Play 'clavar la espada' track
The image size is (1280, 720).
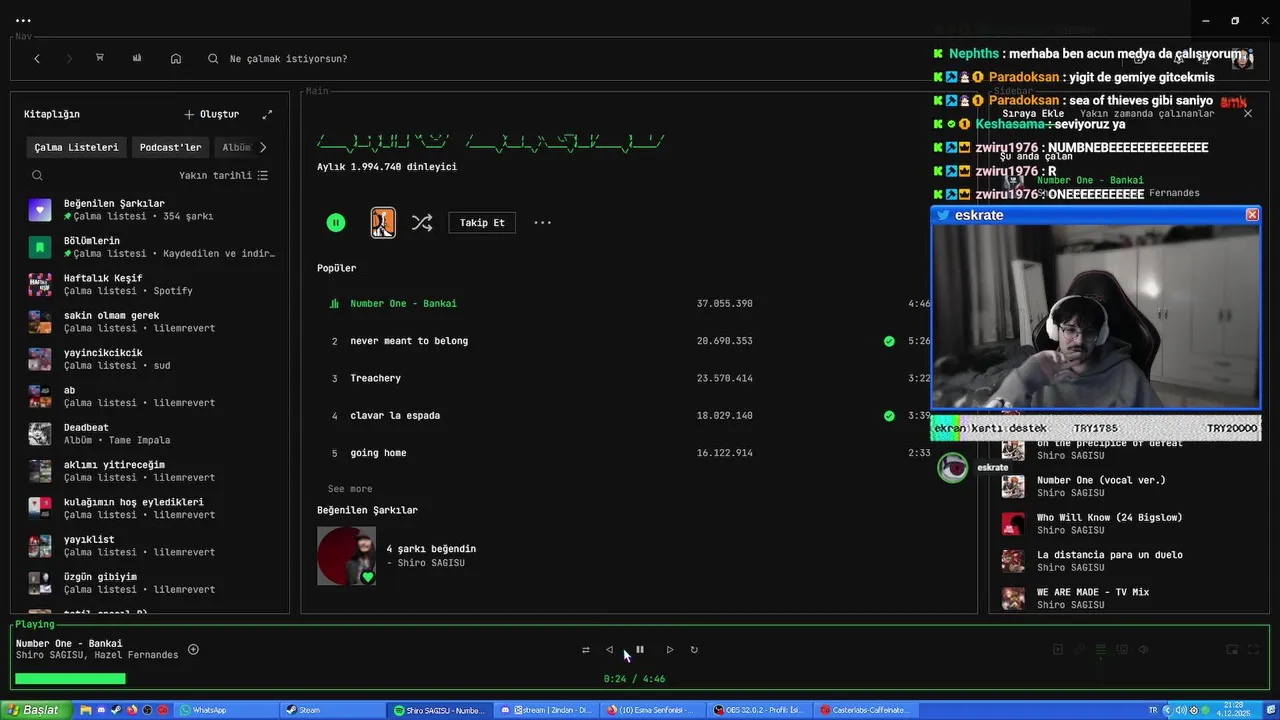(x=395, y=416)
